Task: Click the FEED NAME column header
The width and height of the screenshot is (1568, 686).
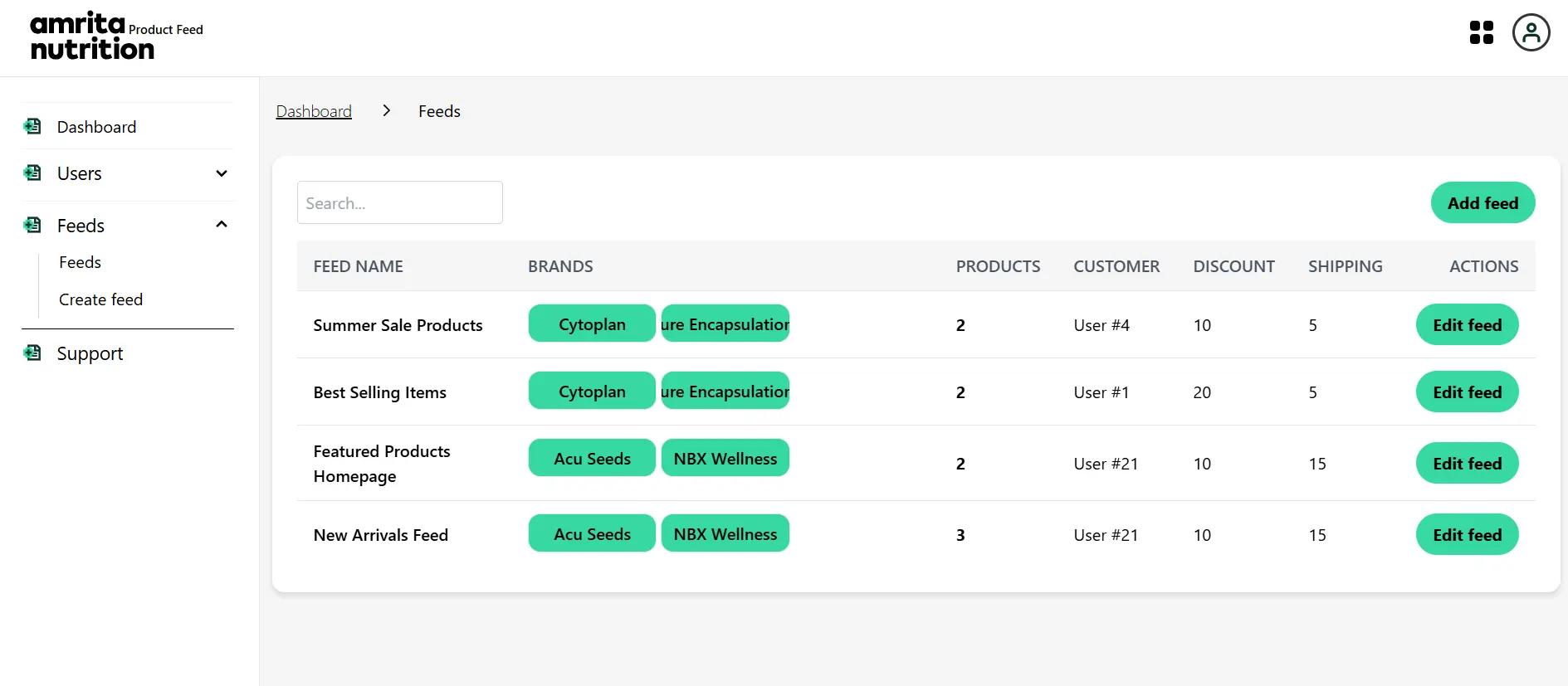Action: 358,266
